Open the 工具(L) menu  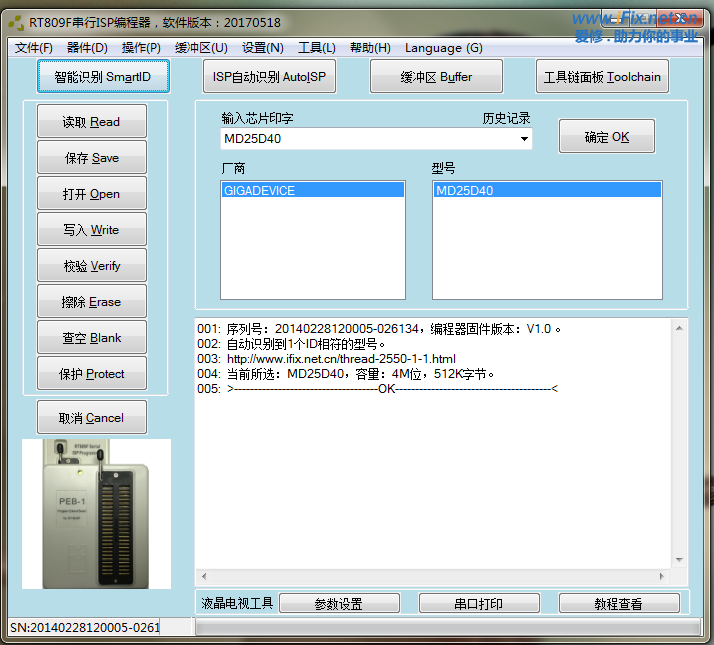pyautogui.click(x=317, y=48)
